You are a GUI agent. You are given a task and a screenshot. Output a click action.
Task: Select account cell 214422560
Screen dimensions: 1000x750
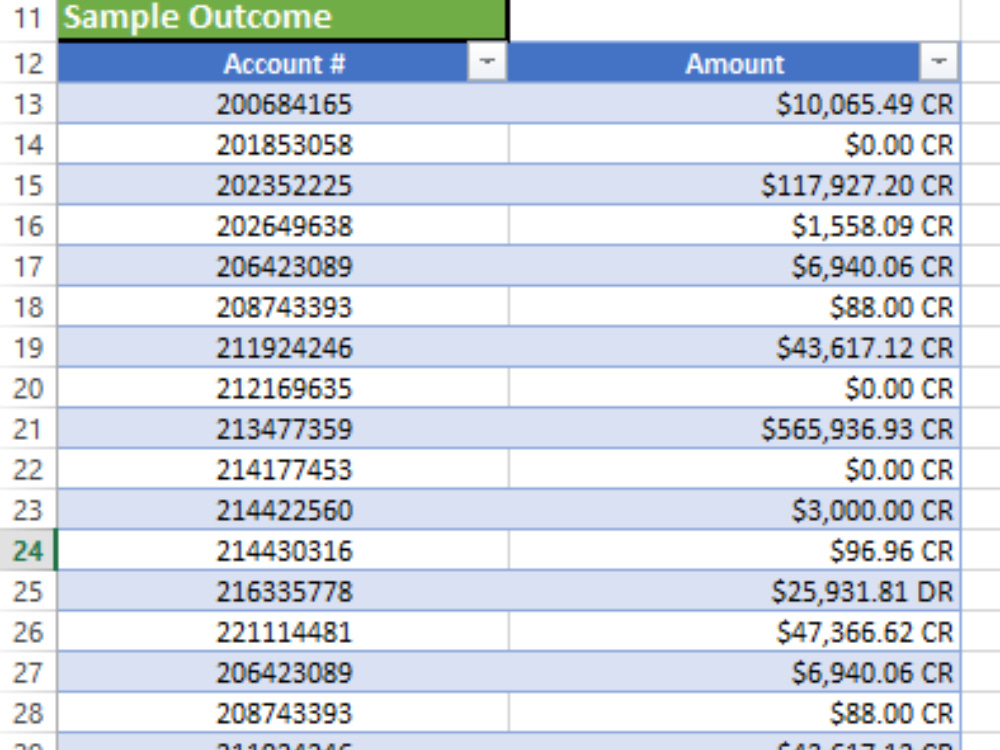click(283, 510)
